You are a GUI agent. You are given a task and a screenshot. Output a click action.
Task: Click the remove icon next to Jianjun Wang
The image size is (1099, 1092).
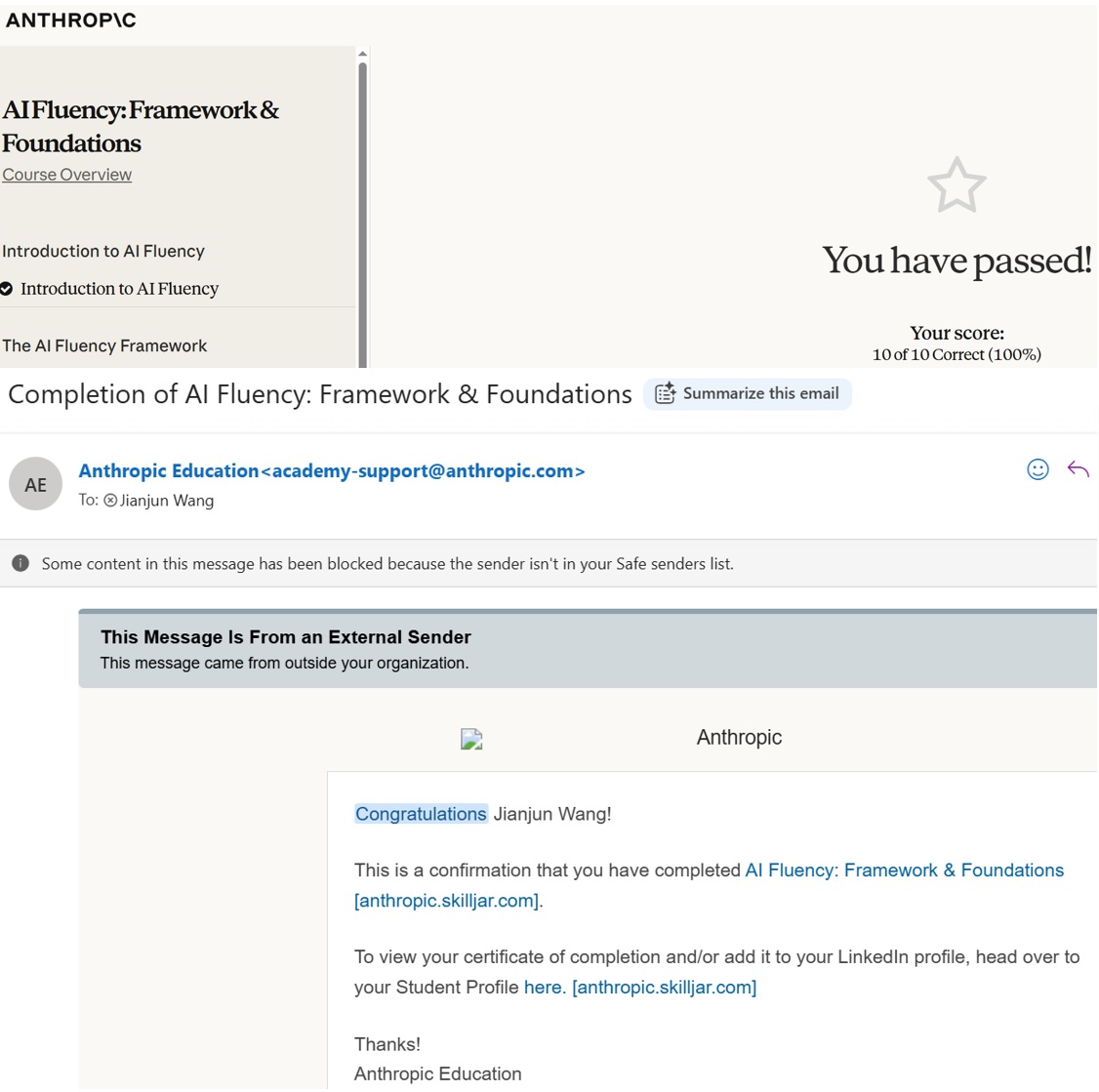110,501
